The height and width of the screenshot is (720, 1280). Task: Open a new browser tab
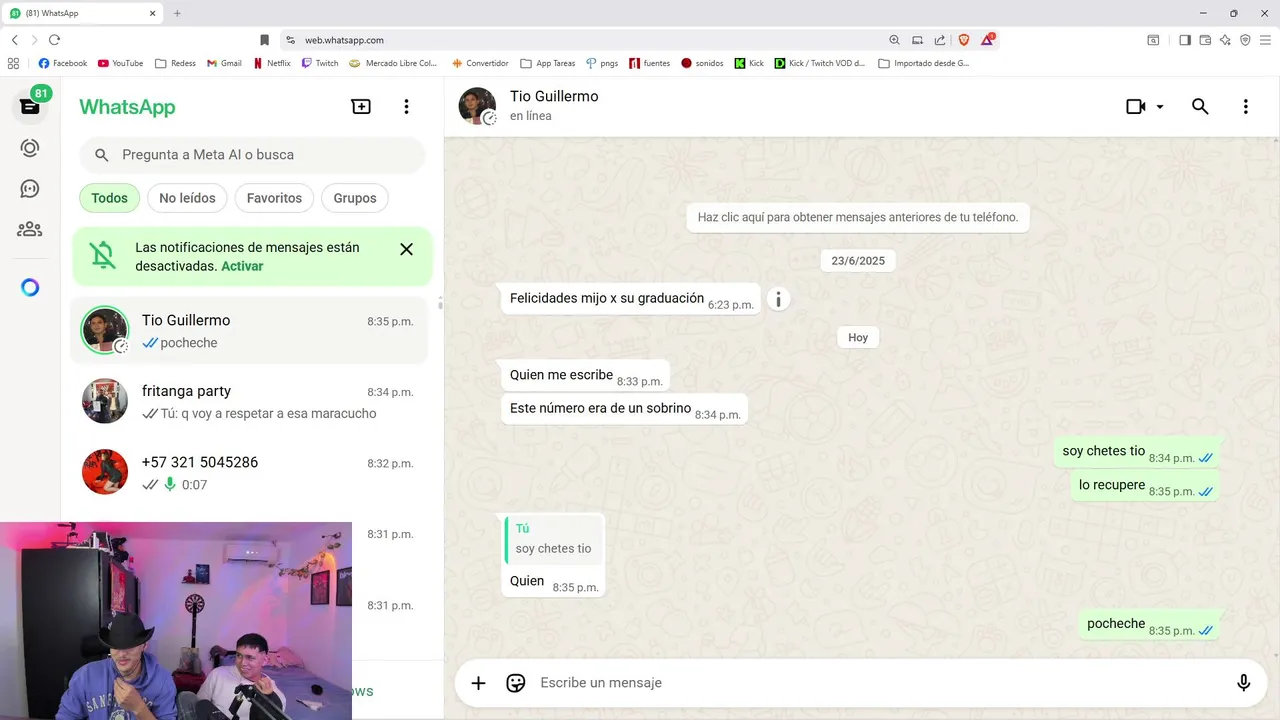177,13
